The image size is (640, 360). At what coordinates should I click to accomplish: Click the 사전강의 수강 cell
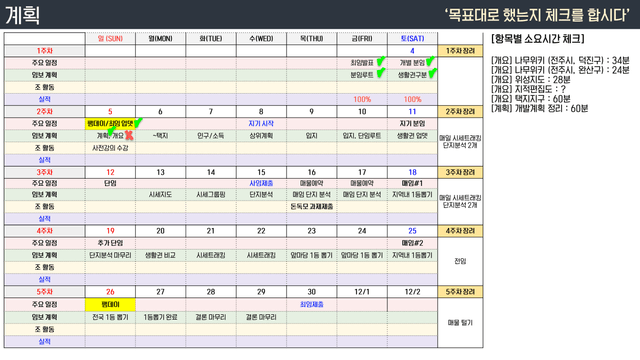click(110, 148)
